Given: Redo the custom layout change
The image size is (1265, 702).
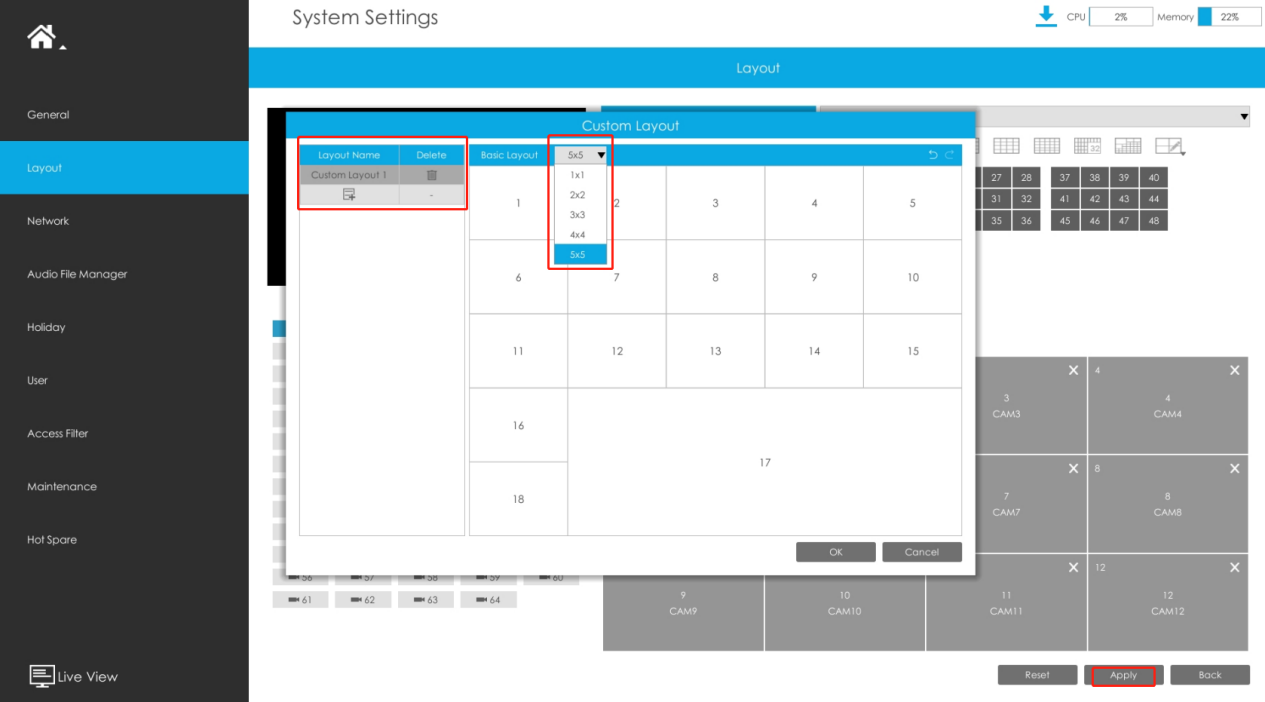Looking at the screenshot, I should click(x=949, y=155).
